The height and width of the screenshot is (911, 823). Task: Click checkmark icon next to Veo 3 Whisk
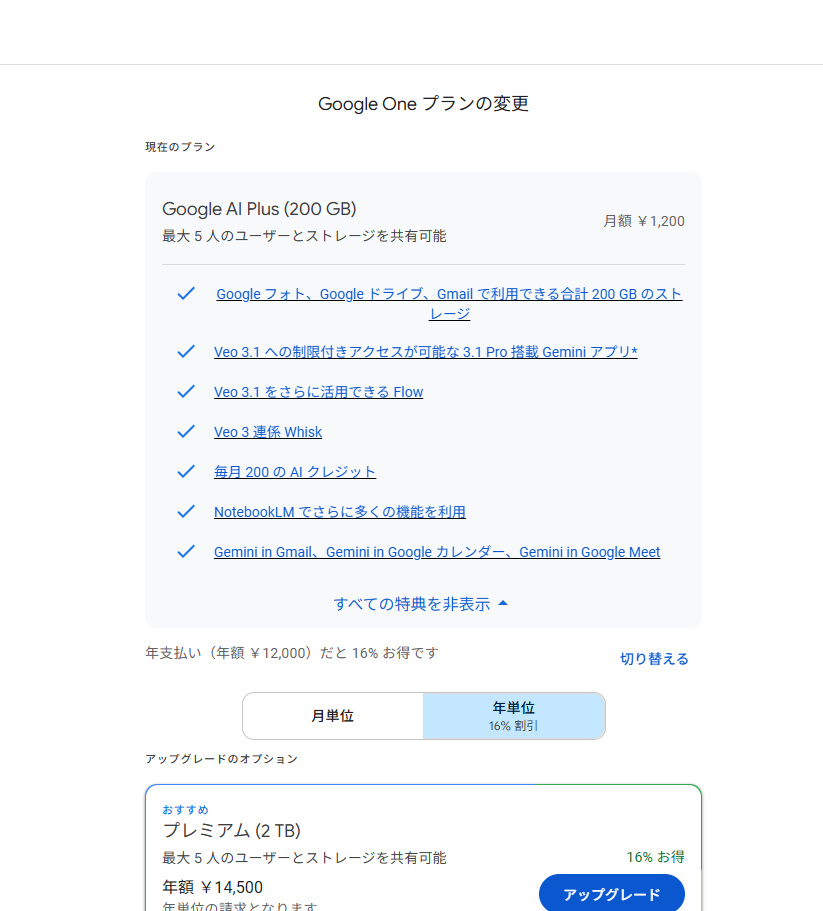point(185,432)
